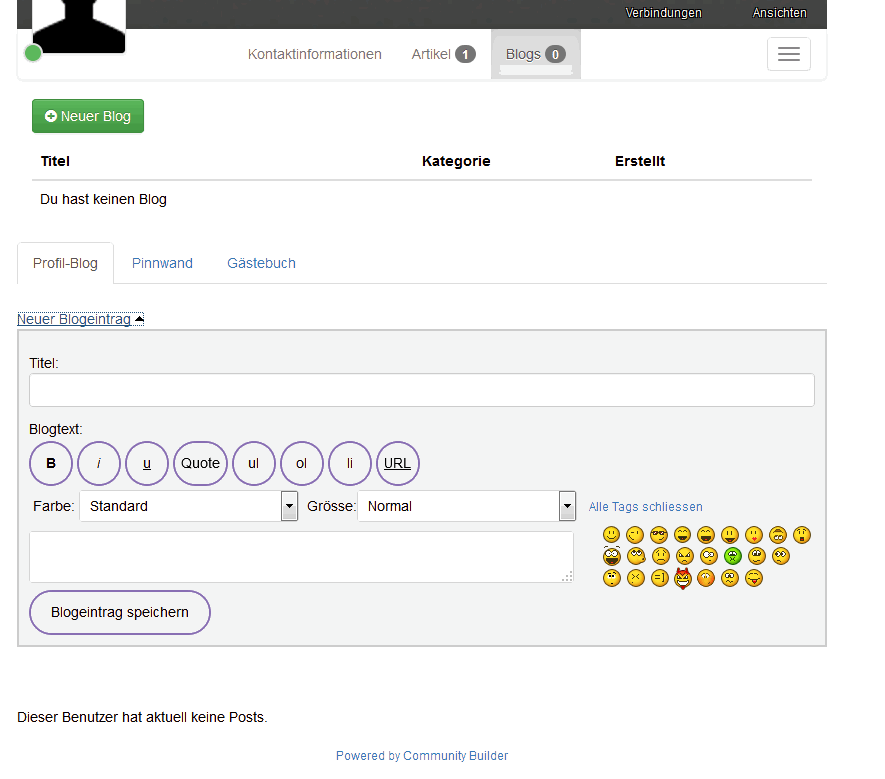Focus the Blogtext text area

click(301, 557)
